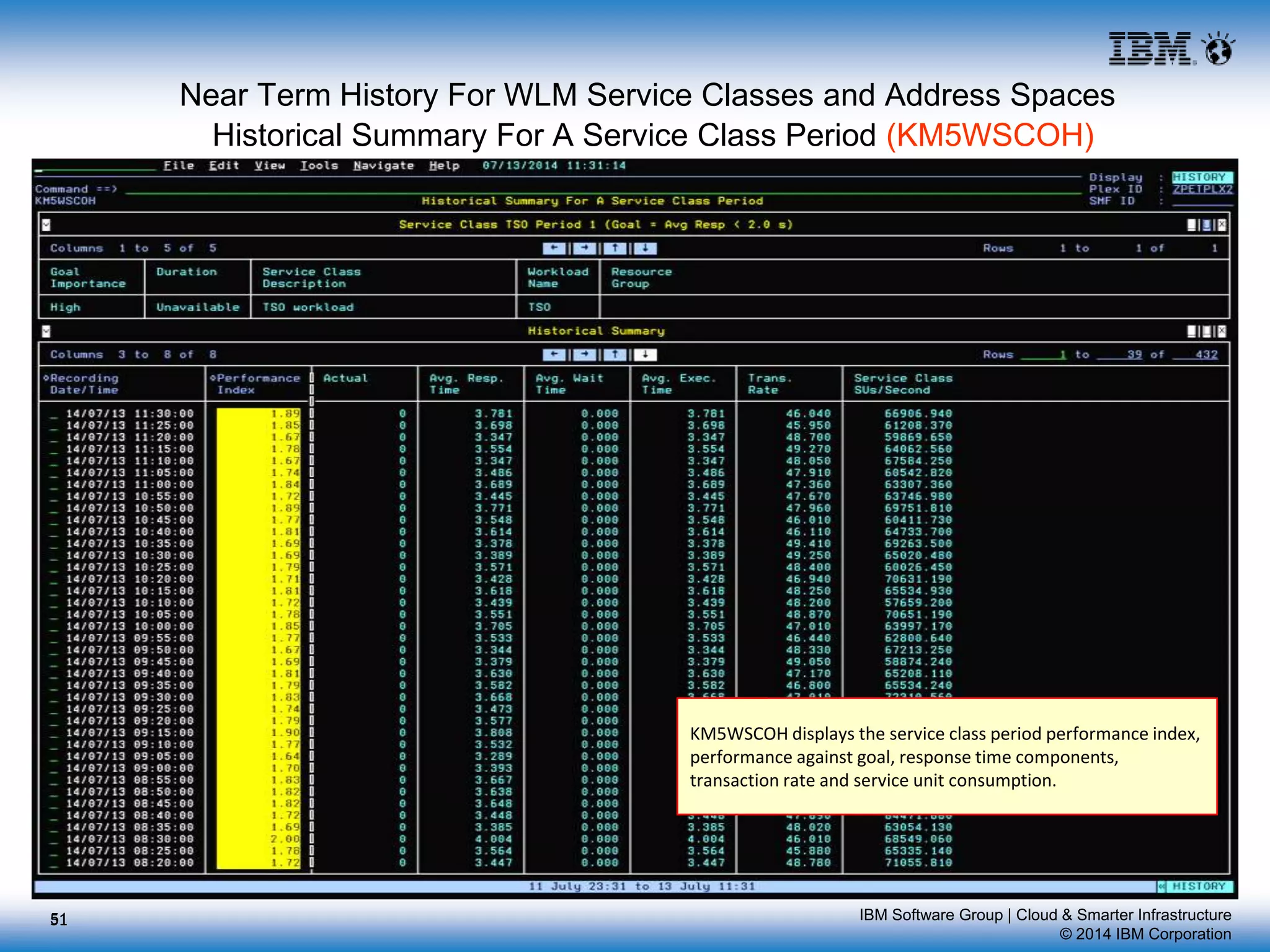Click SUs/Second value 71055.810

[918, 863]
